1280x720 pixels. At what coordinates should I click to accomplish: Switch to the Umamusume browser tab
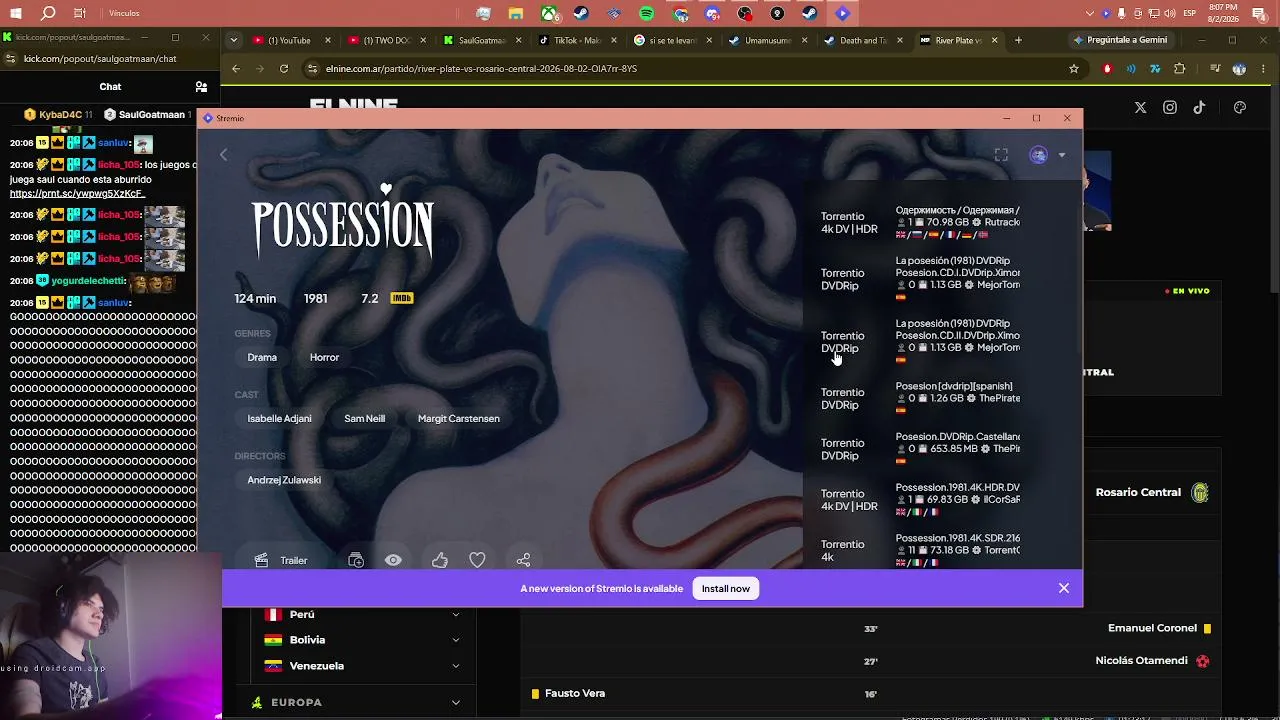766,40
